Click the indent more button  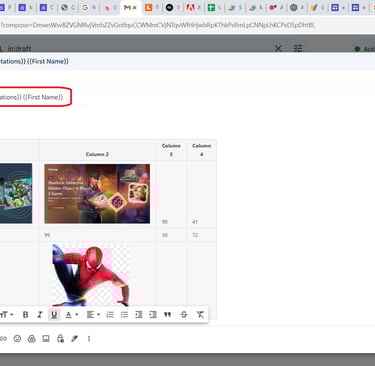[153, 315]
